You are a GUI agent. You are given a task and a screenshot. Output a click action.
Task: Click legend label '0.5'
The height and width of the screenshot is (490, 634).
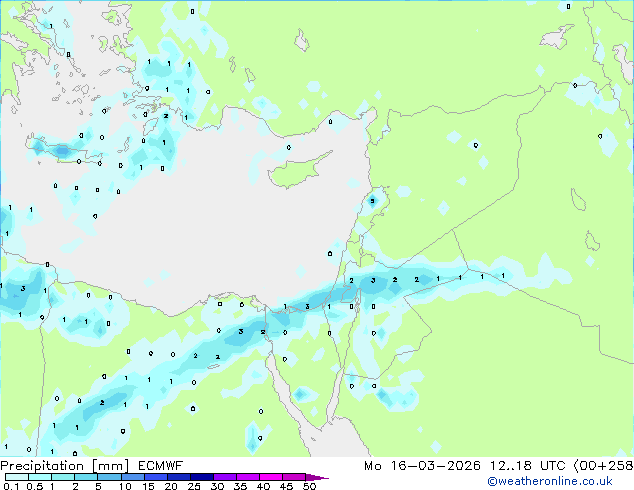point(35,486)
